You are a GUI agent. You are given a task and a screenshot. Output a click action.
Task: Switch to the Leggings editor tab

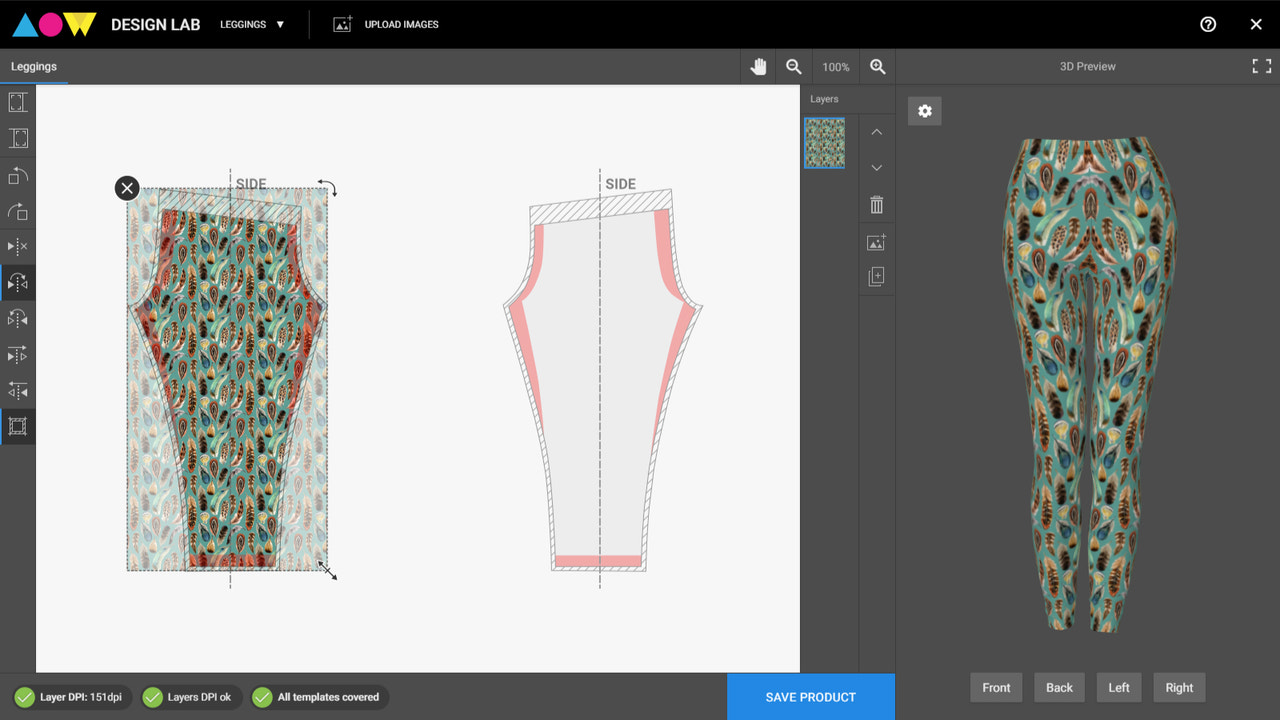click(34, 66)
